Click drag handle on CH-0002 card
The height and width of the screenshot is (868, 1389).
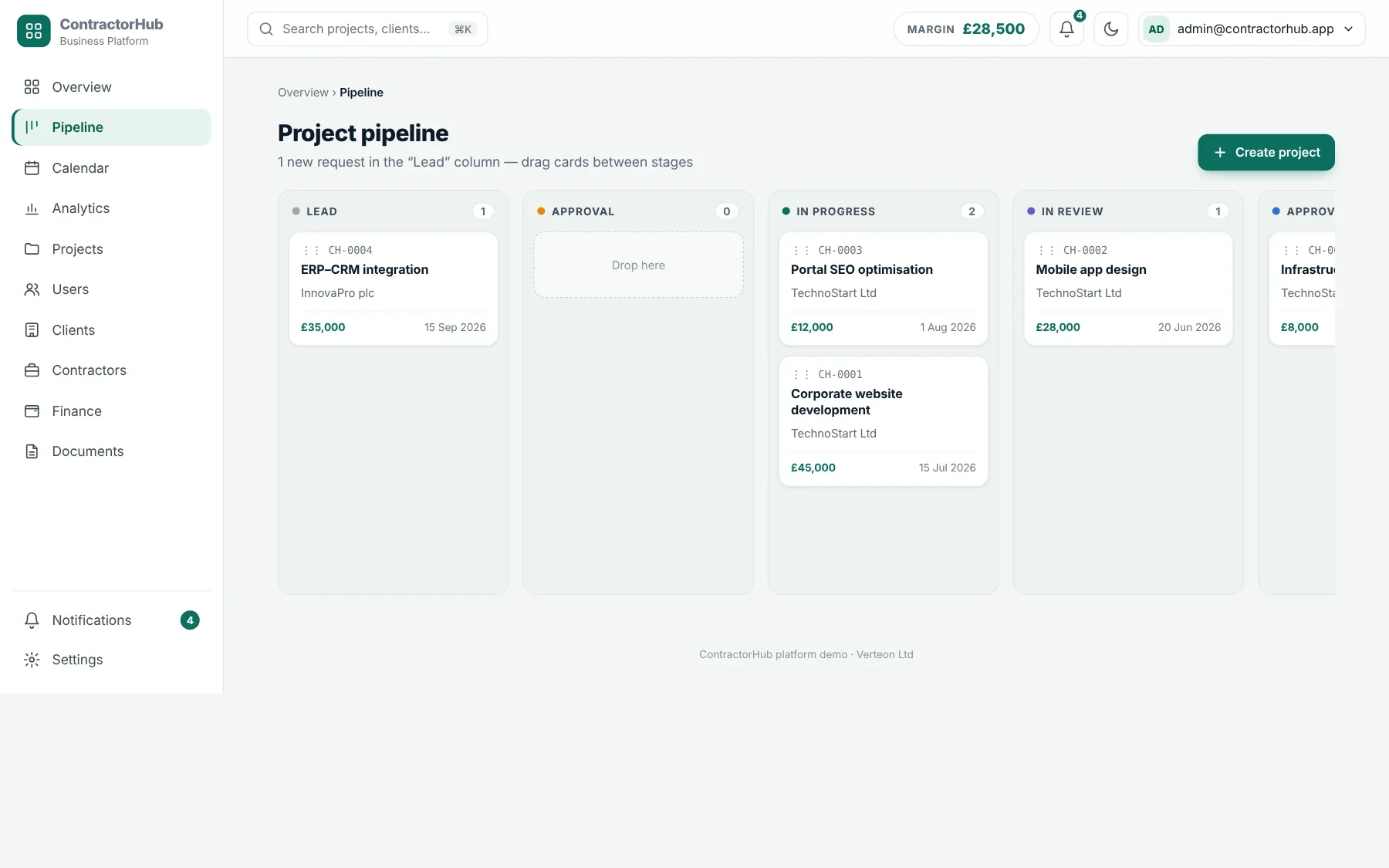coord(1046,251)
